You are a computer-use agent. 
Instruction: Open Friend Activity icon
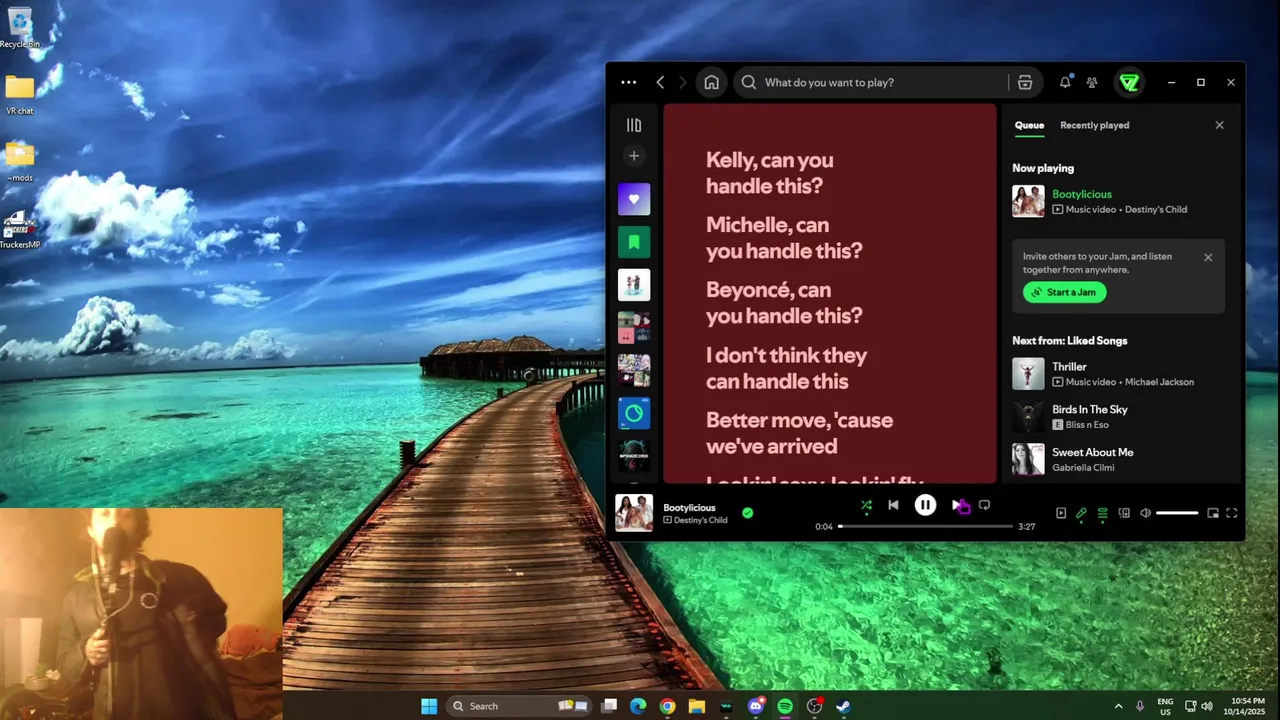[x=1092, y=82]
